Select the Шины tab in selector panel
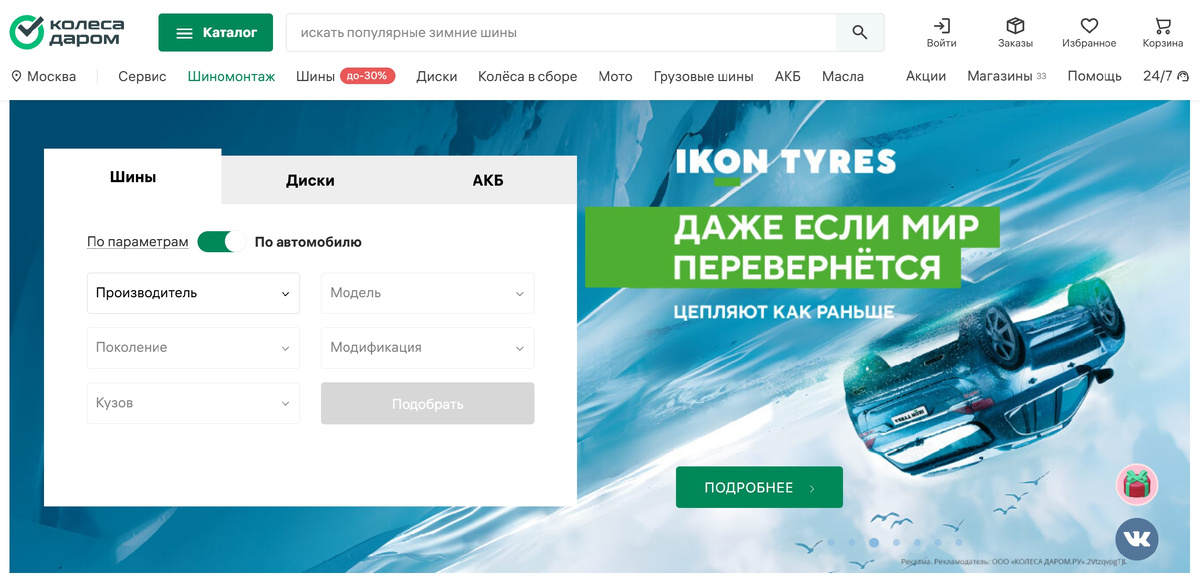Viewport: 1200px width, 583px height. (133, 177)
